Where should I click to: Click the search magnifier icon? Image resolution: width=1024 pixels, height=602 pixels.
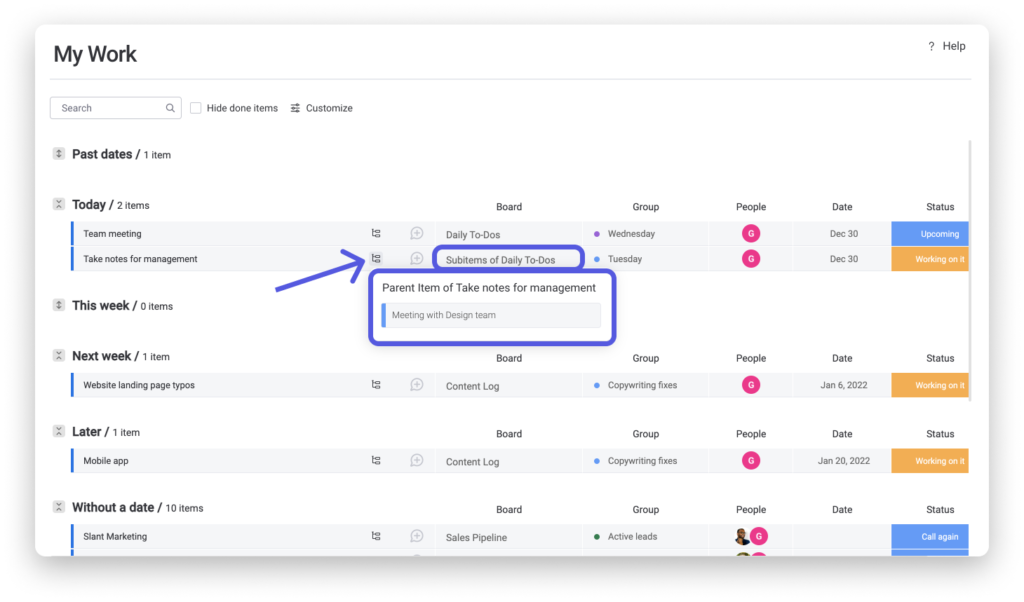tap(171, 108)
